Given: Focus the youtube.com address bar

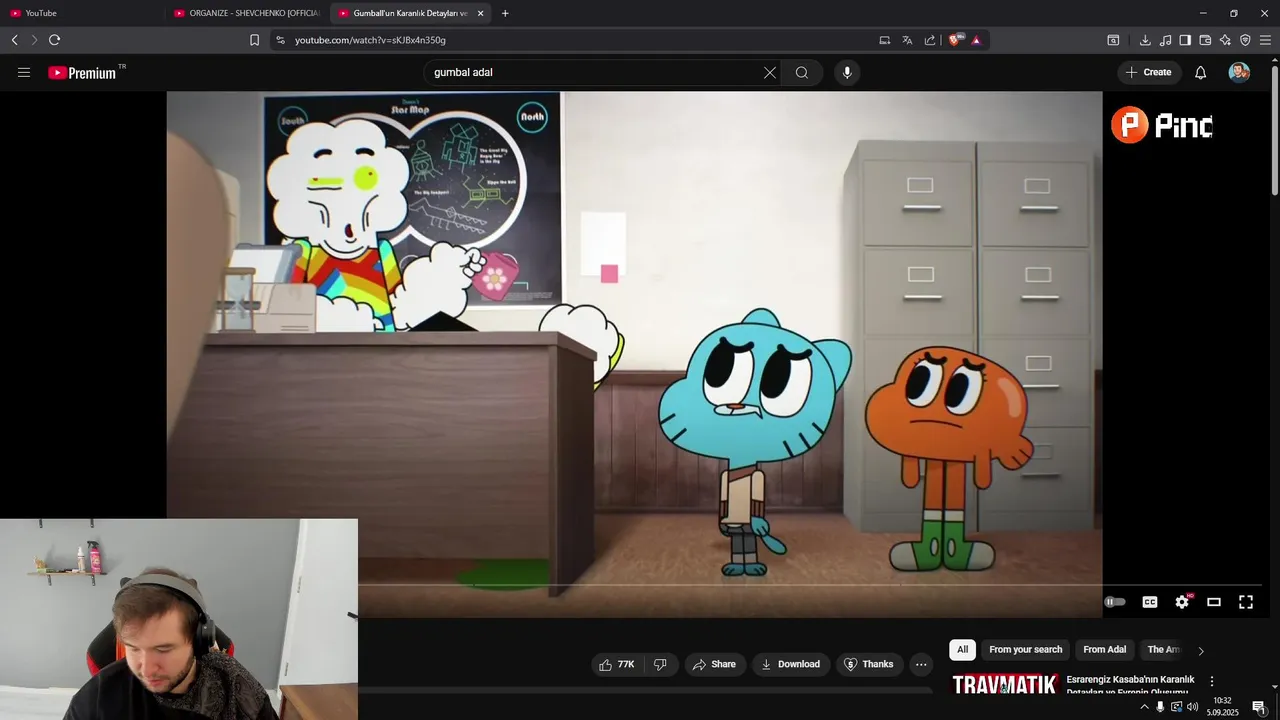Looking at the screenshot, I should [580, 40].
